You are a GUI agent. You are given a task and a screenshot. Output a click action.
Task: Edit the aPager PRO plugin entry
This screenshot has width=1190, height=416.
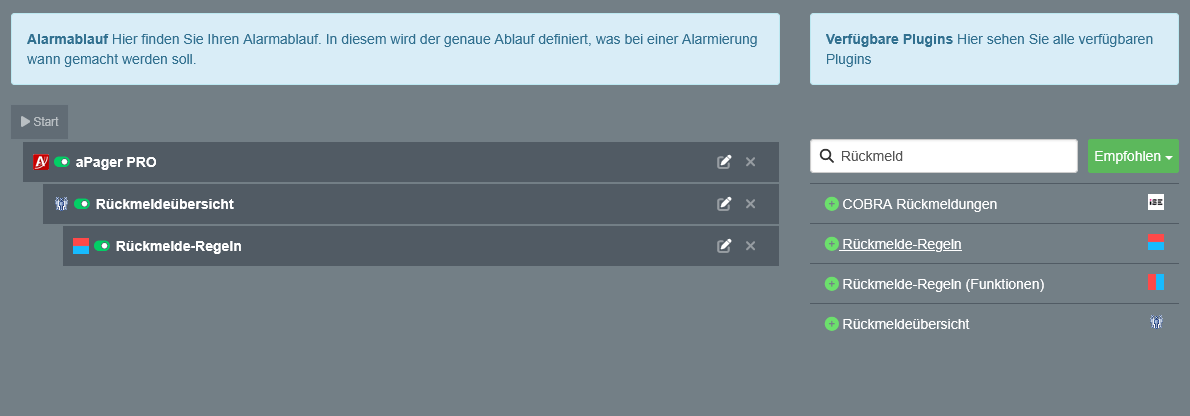(x=724, y=162)
